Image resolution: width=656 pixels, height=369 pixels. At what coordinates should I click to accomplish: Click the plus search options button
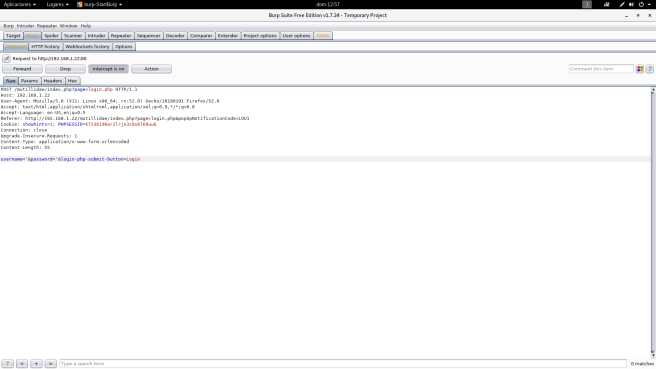36,364
